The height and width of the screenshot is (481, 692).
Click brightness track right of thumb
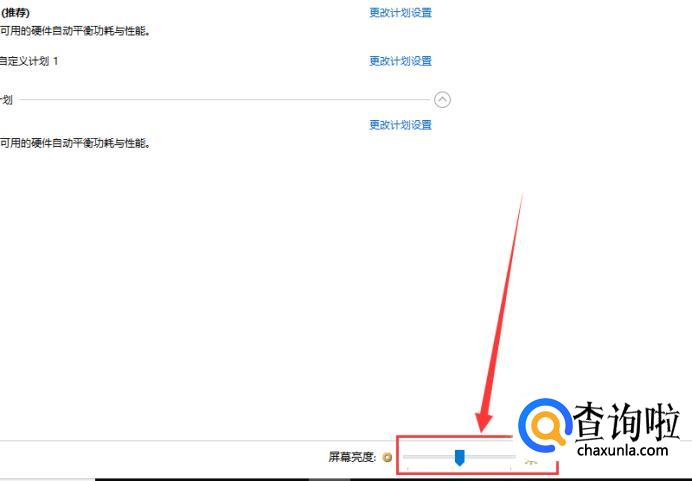pos(490,457)
